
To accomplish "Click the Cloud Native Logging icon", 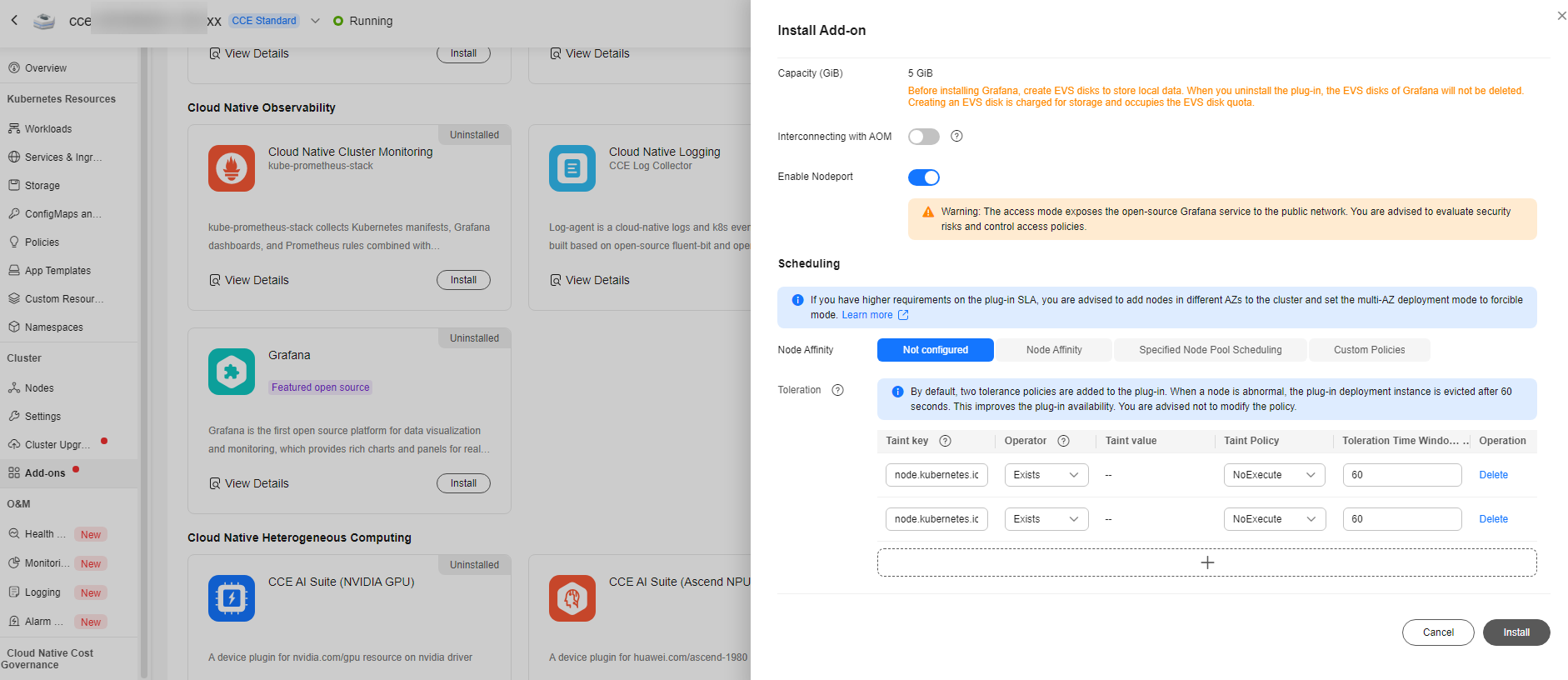I will coord(572,168).
